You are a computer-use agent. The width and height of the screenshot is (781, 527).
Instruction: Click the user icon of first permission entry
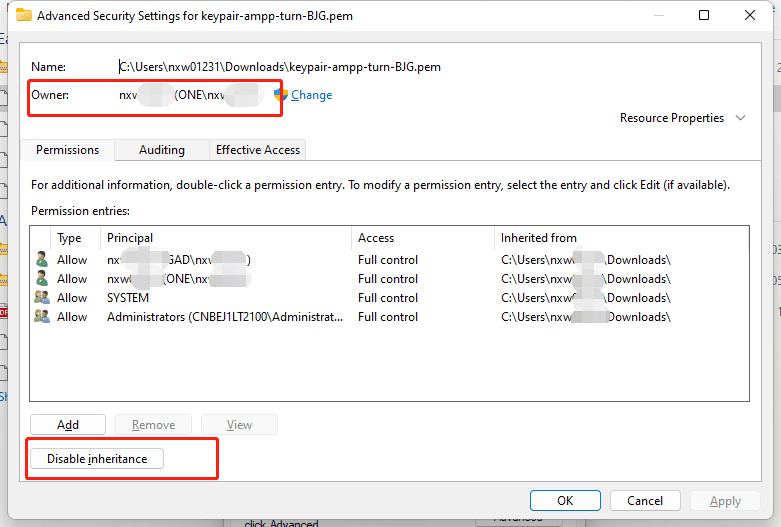tap(42, 260)
